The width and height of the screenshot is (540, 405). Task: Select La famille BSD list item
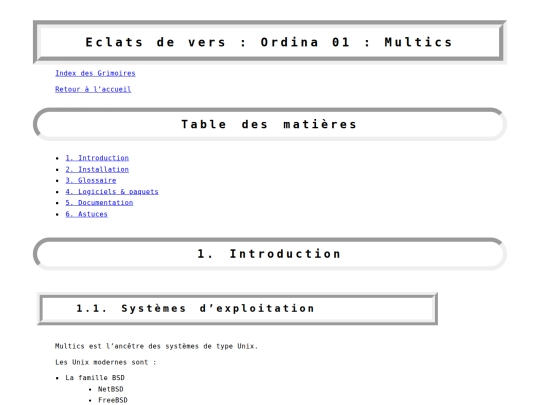coord(95,378)
